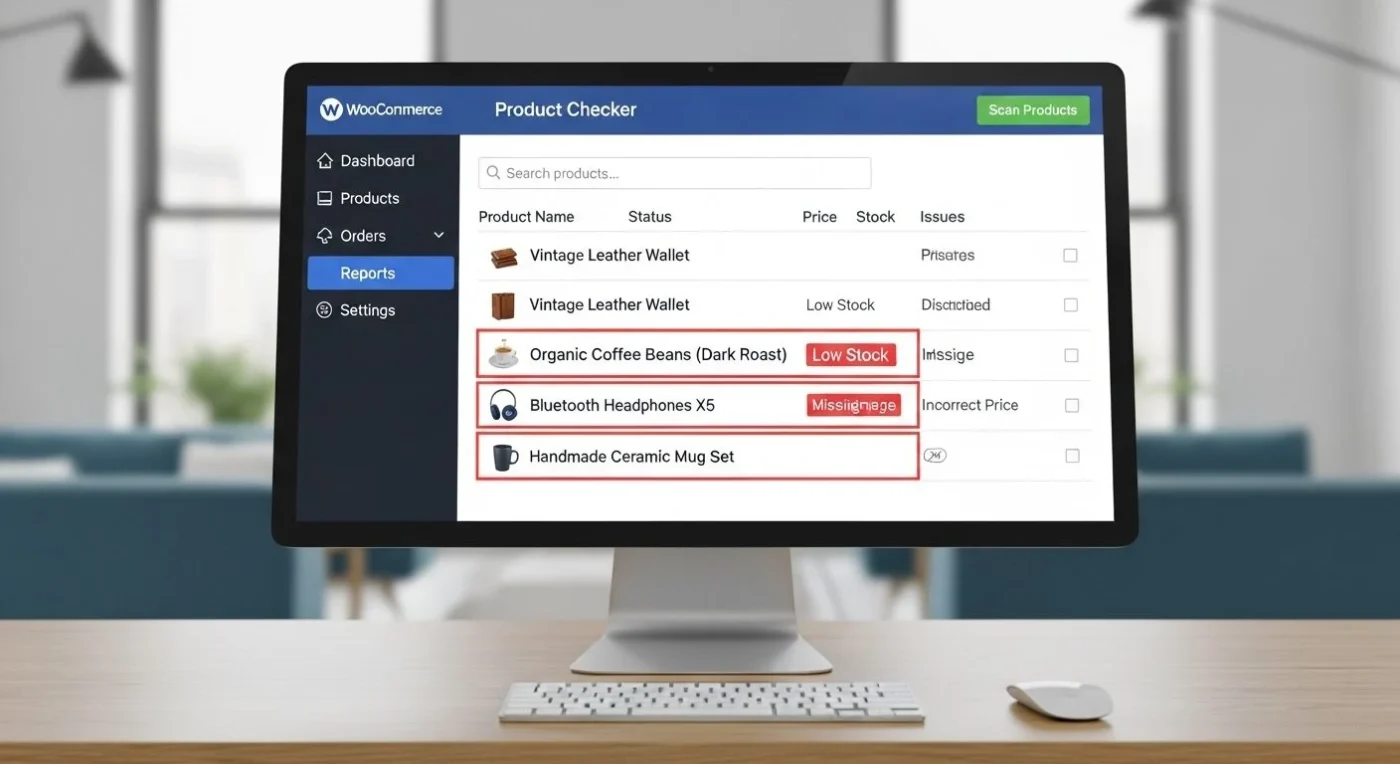
Task: Click the mug icon for Handmade Ceramic Mug Set
Action: pyautogui.click(x=503, y=456)
